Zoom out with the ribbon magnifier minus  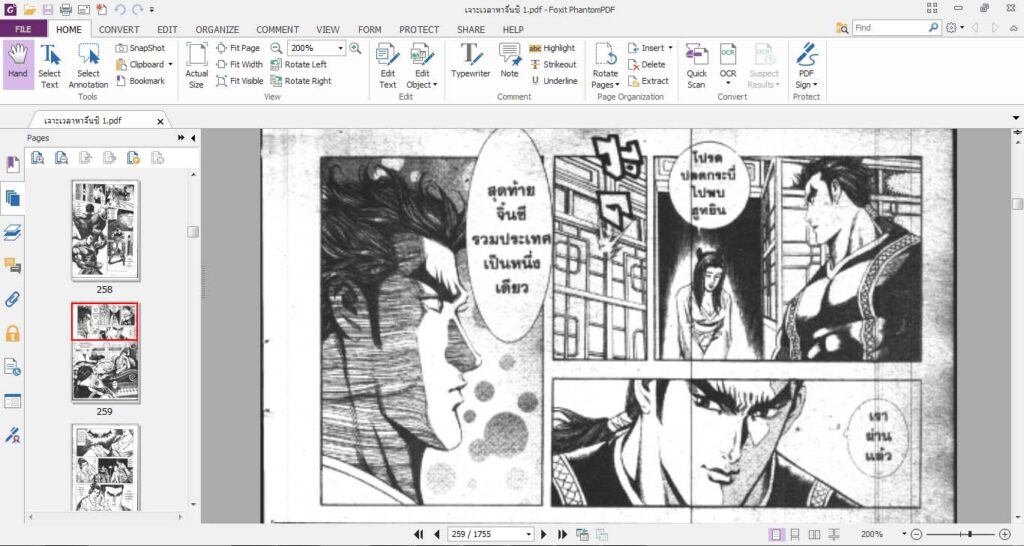pos(276,48)
